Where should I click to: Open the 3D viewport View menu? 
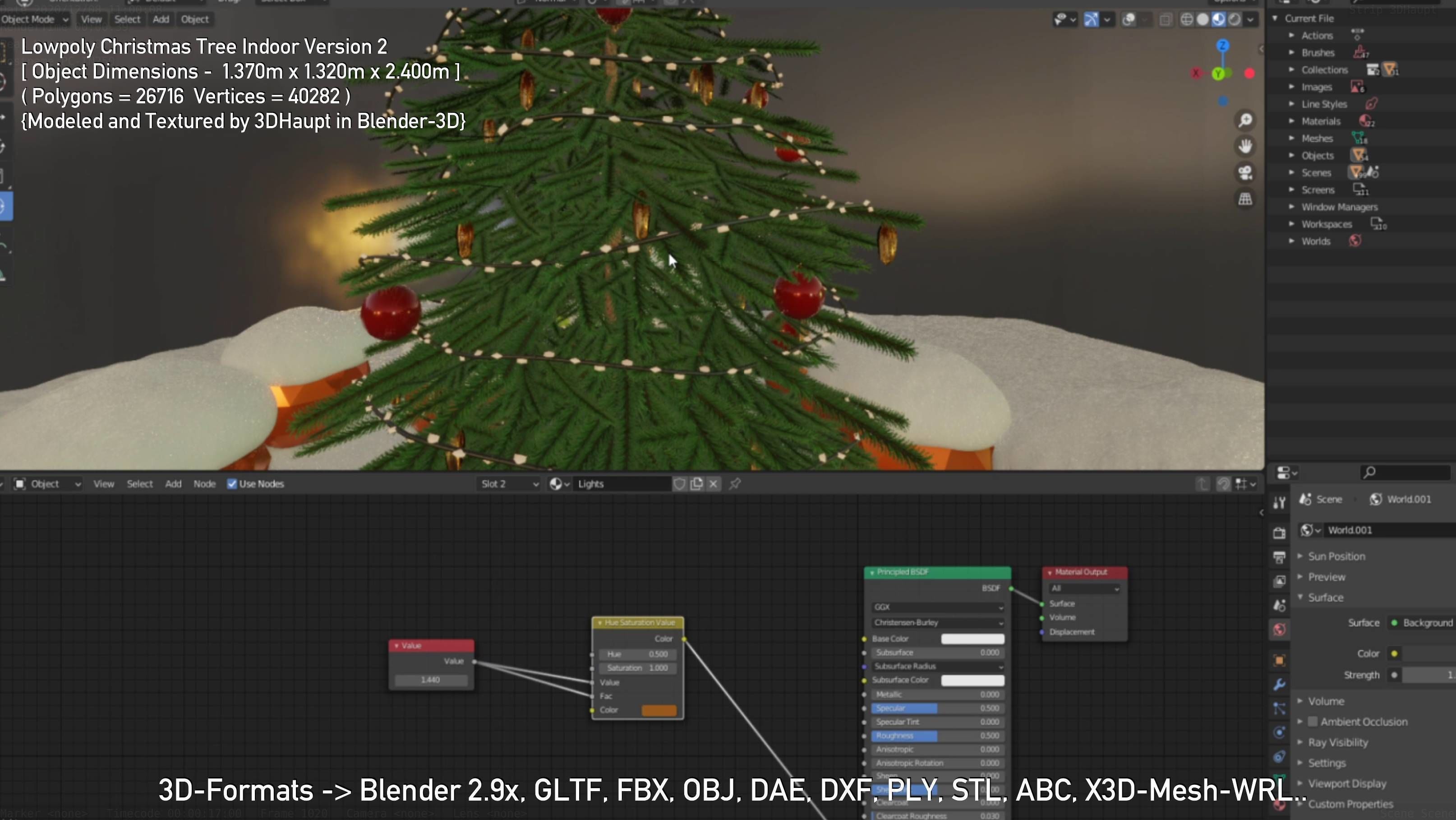pos(91,19)
